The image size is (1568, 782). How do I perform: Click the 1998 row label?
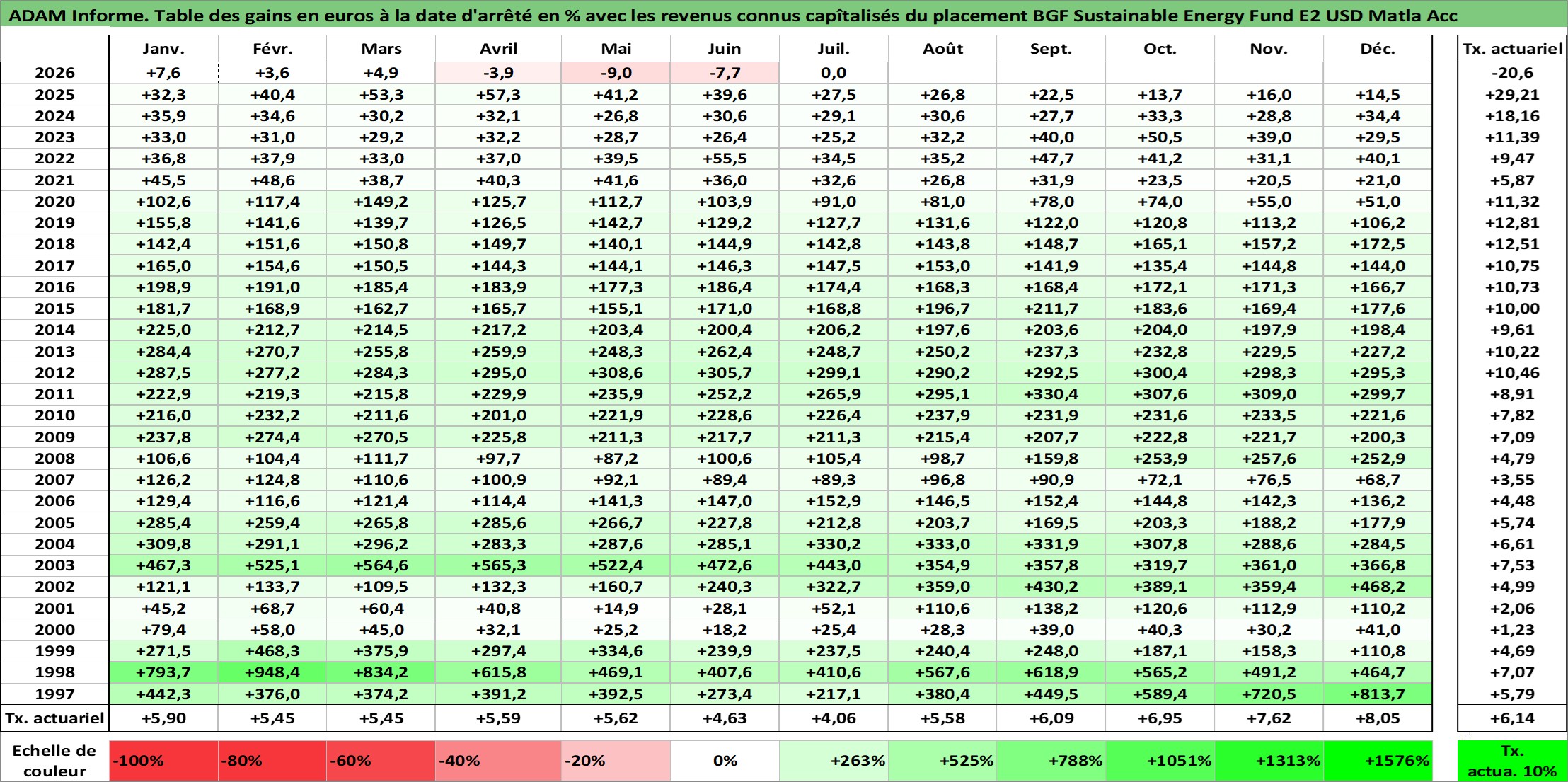(x=54, y=672)
